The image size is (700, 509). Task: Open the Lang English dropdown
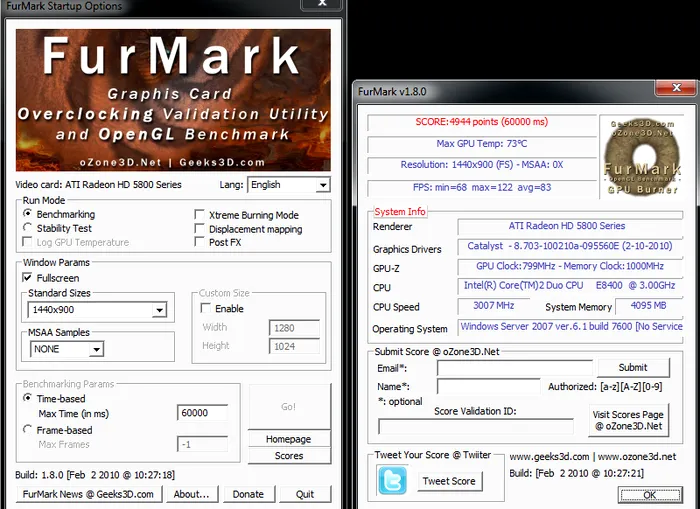pyautogui.click(x=289, y=185)
